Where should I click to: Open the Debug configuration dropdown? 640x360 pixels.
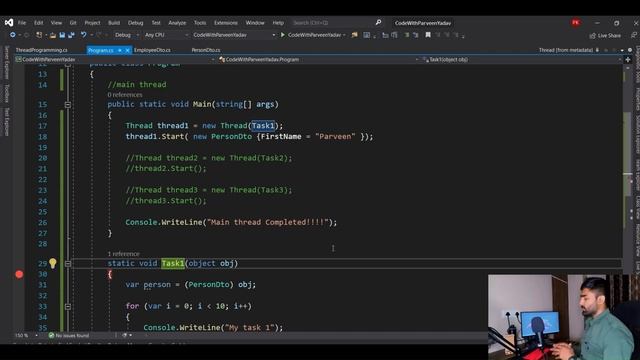(127, 35)
